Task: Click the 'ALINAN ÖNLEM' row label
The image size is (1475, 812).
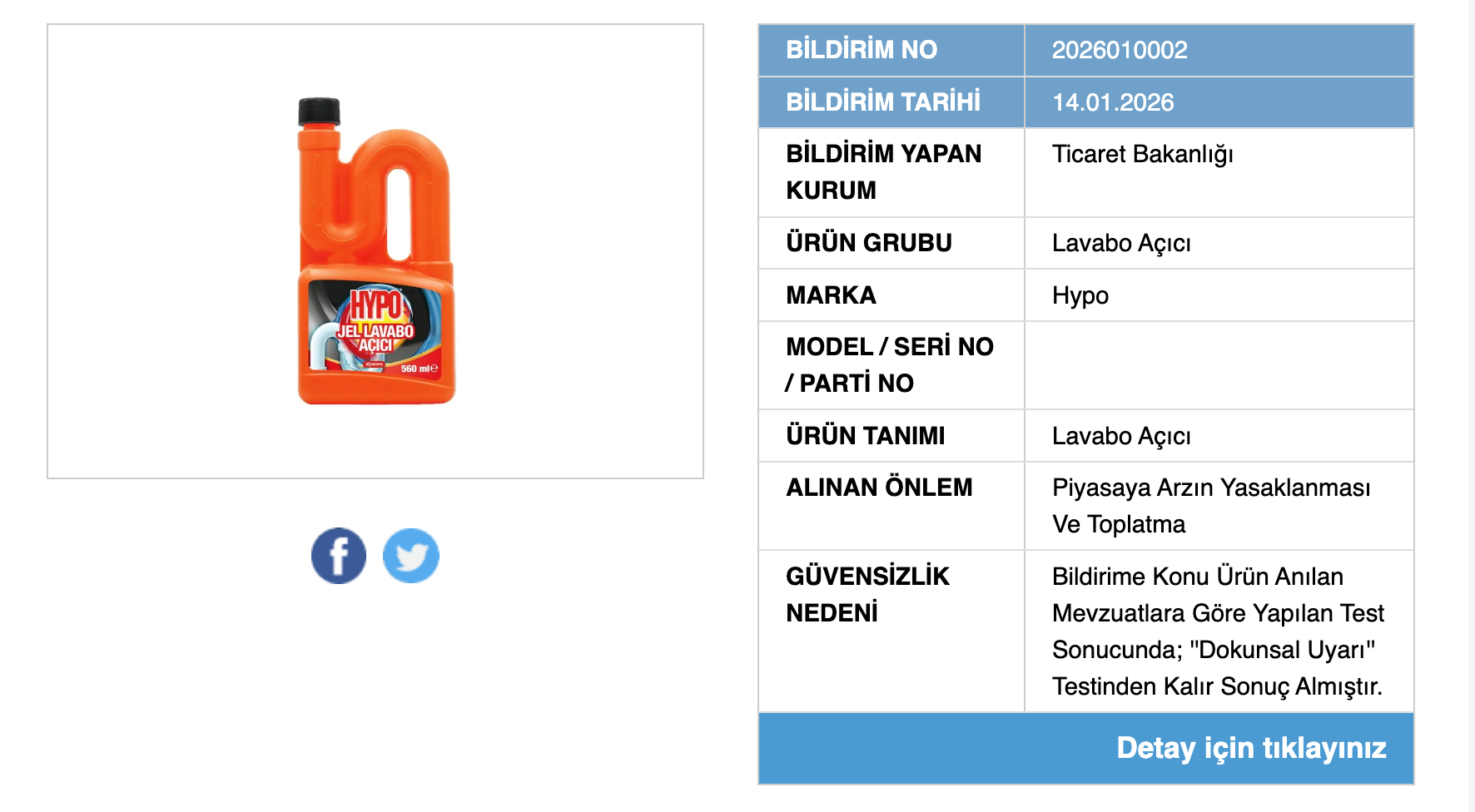Action: 878,488
